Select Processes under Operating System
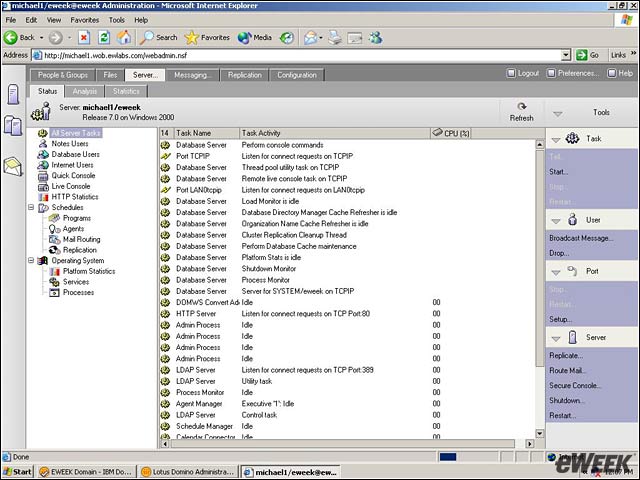 [x=78, y=292]
